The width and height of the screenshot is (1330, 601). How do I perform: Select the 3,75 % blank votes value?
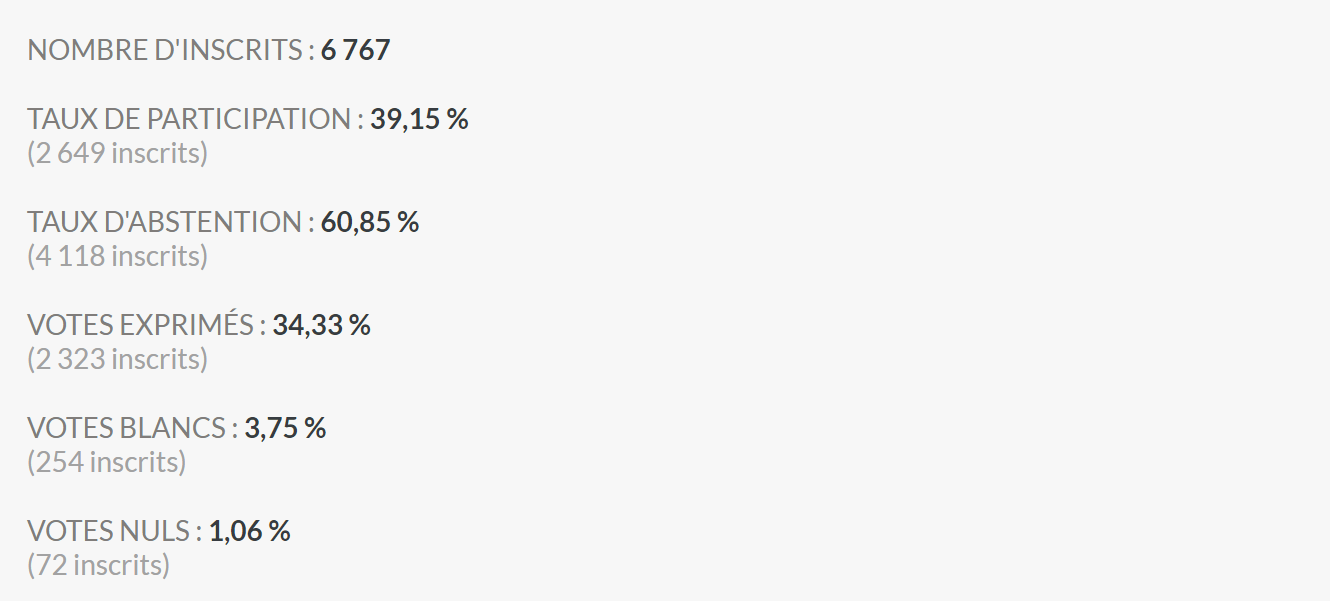click(x=285, y=428)
